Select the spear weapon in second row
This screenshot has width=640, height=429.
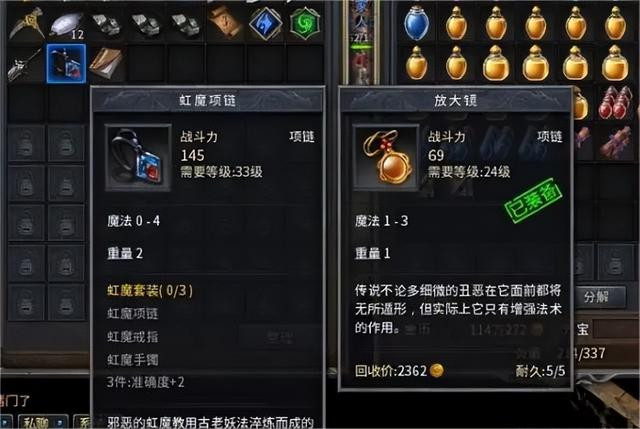(25, 64)
